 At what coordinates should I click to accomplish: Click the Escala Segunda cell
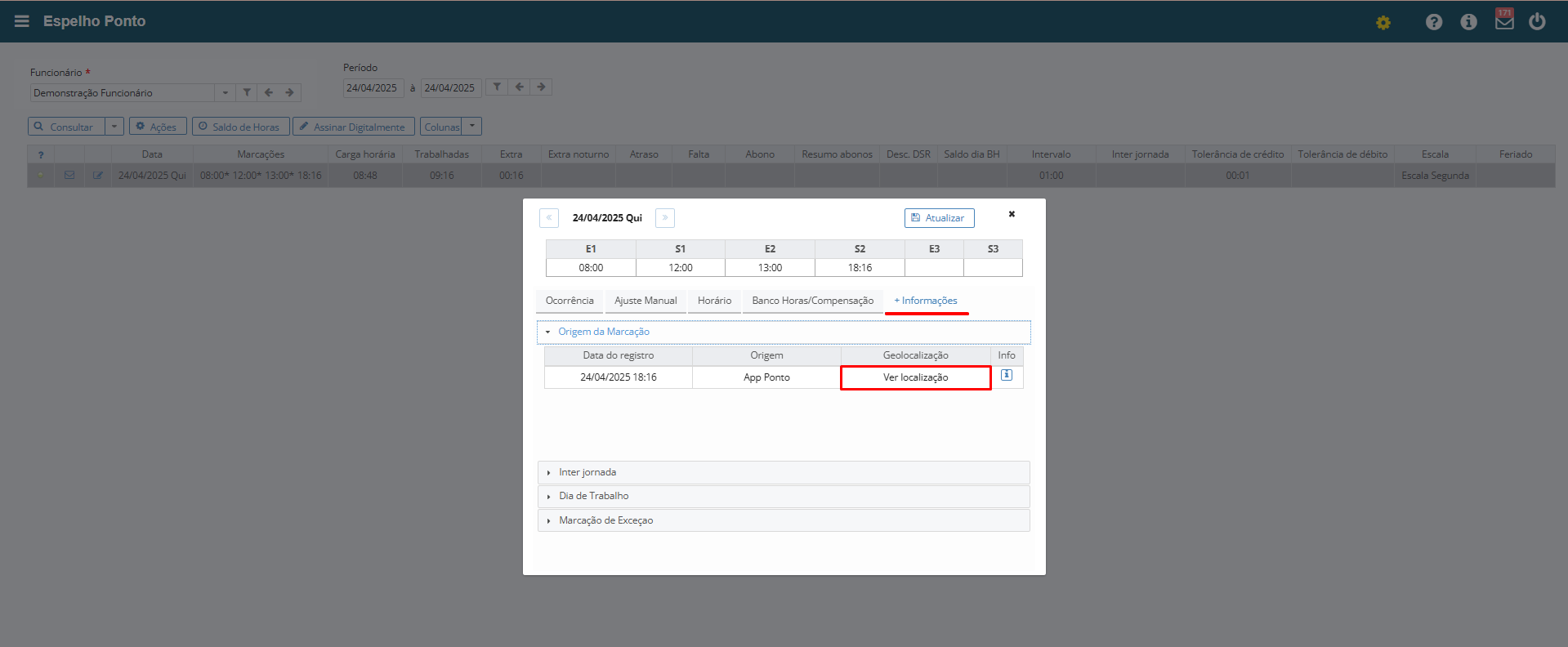[1435, 176]
